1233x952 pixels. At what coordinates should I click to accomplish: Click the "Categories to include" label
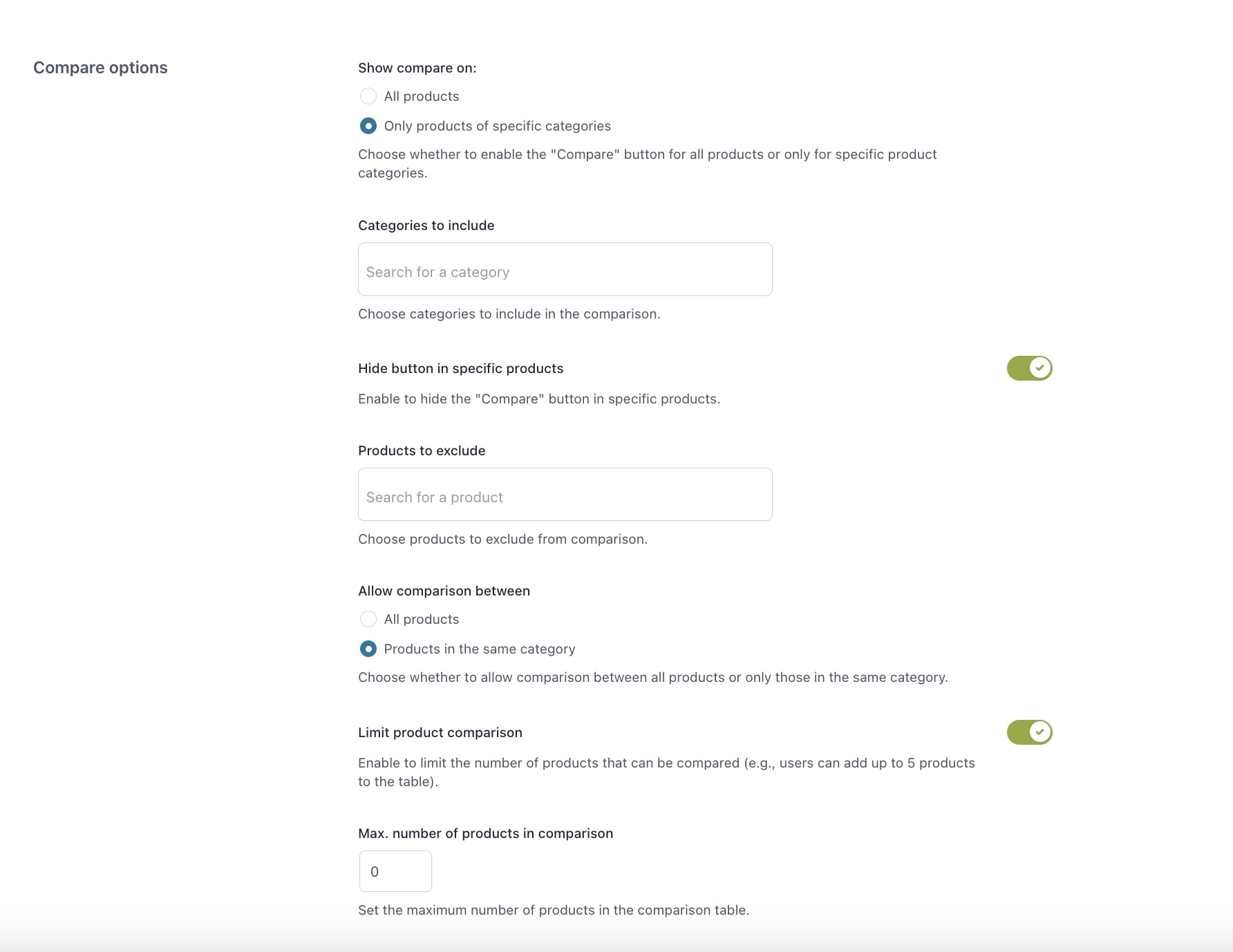pyautogui.click(x=426, y=225)
